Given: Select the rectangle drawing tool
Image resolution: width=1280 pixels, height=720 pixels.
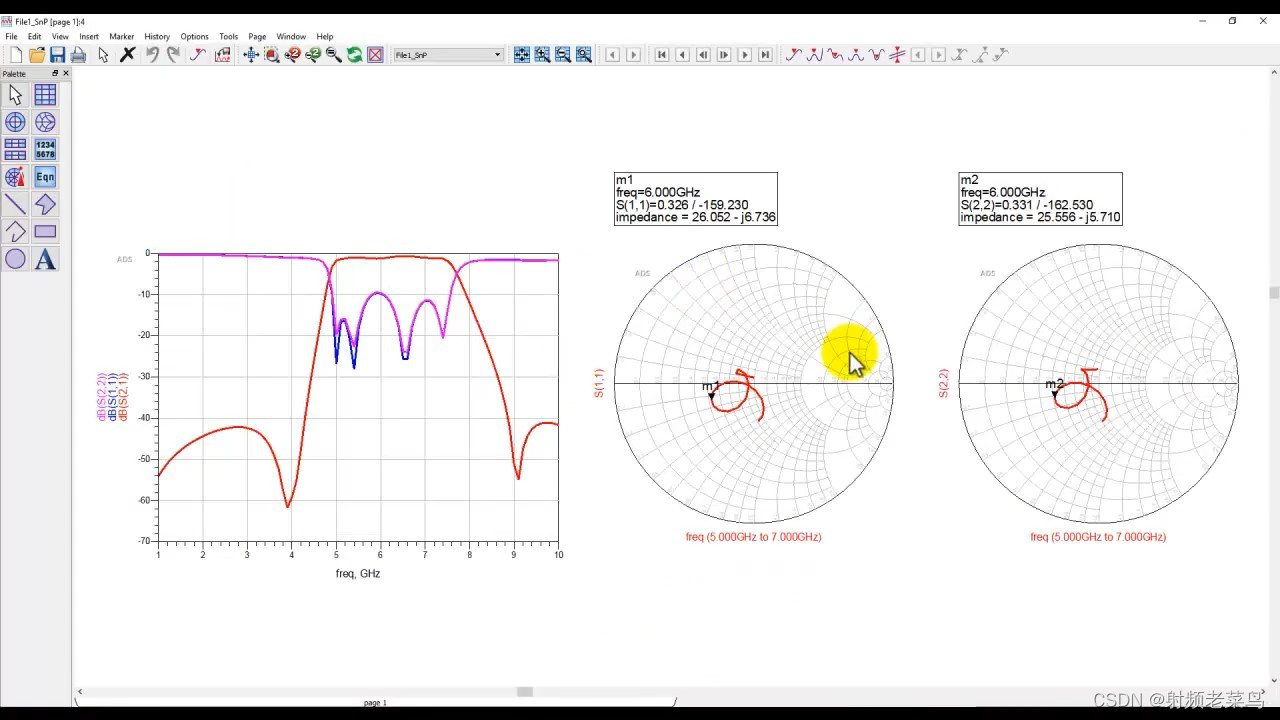Looking at the screenshot, I should pyautogui.click(x=45, y=231).
